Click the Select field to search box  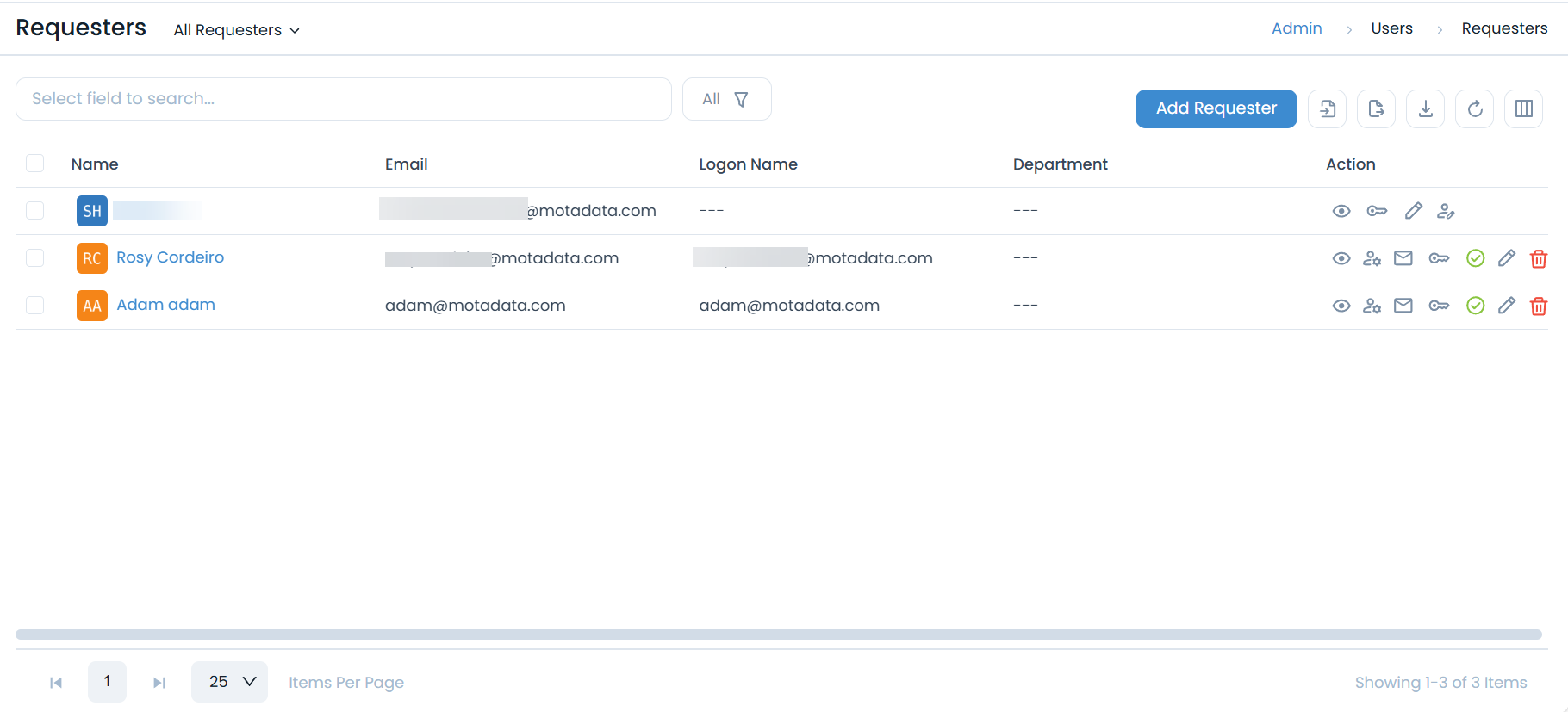point(343,99)
